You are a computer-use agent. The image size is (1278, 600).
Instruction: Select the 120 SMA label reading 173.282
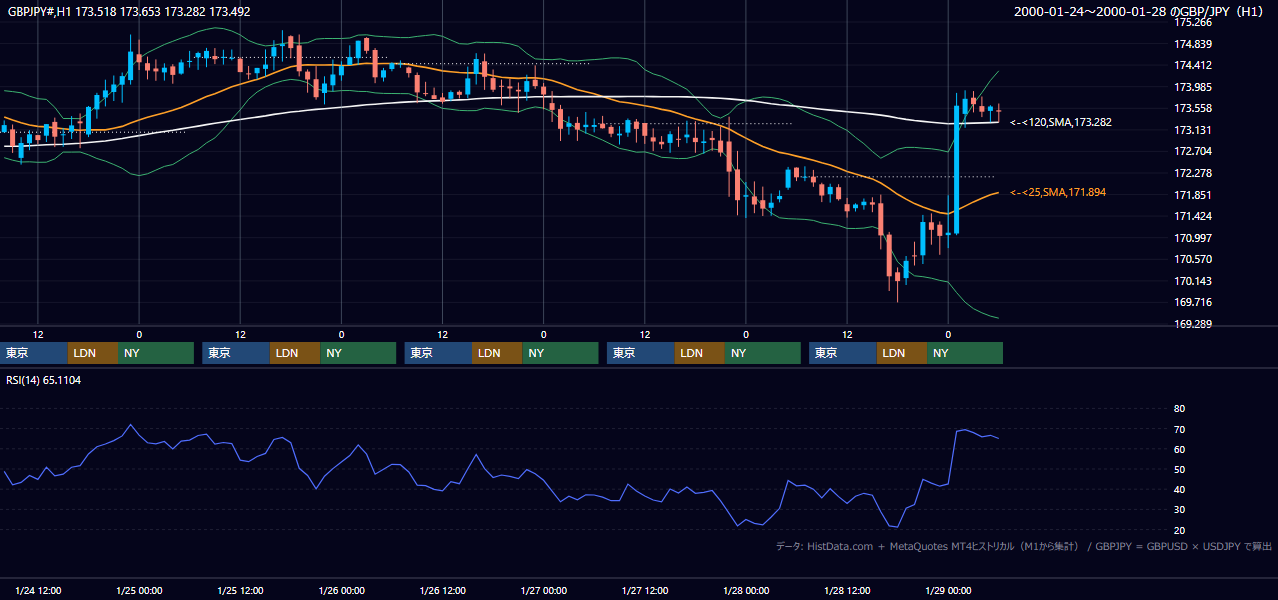click(1061, 122)
